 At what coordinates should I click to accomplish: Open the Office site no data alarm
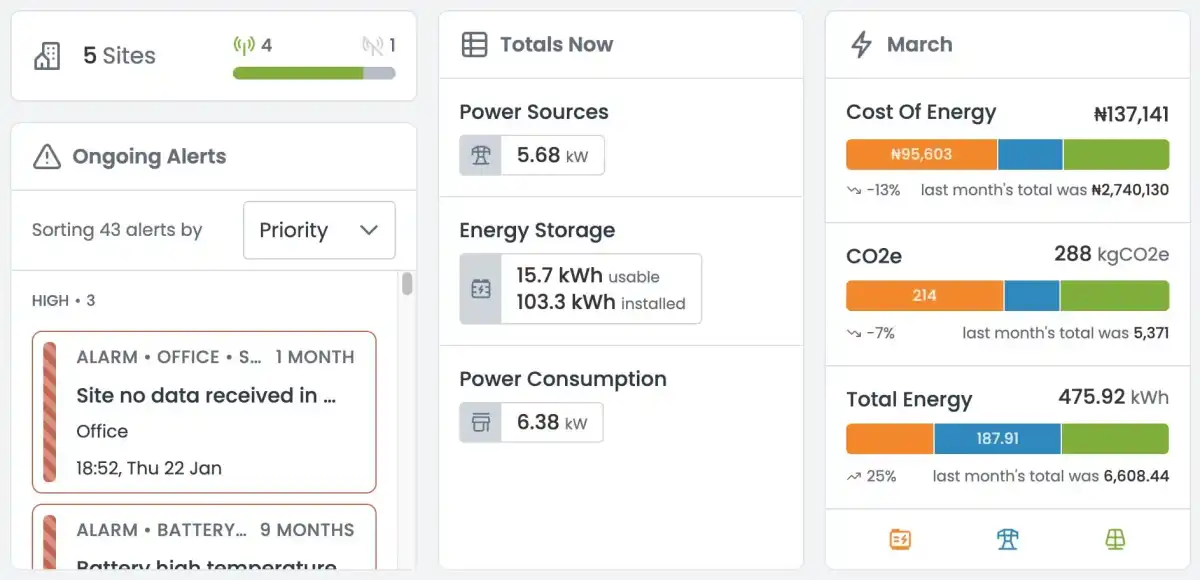click(204, 412)
